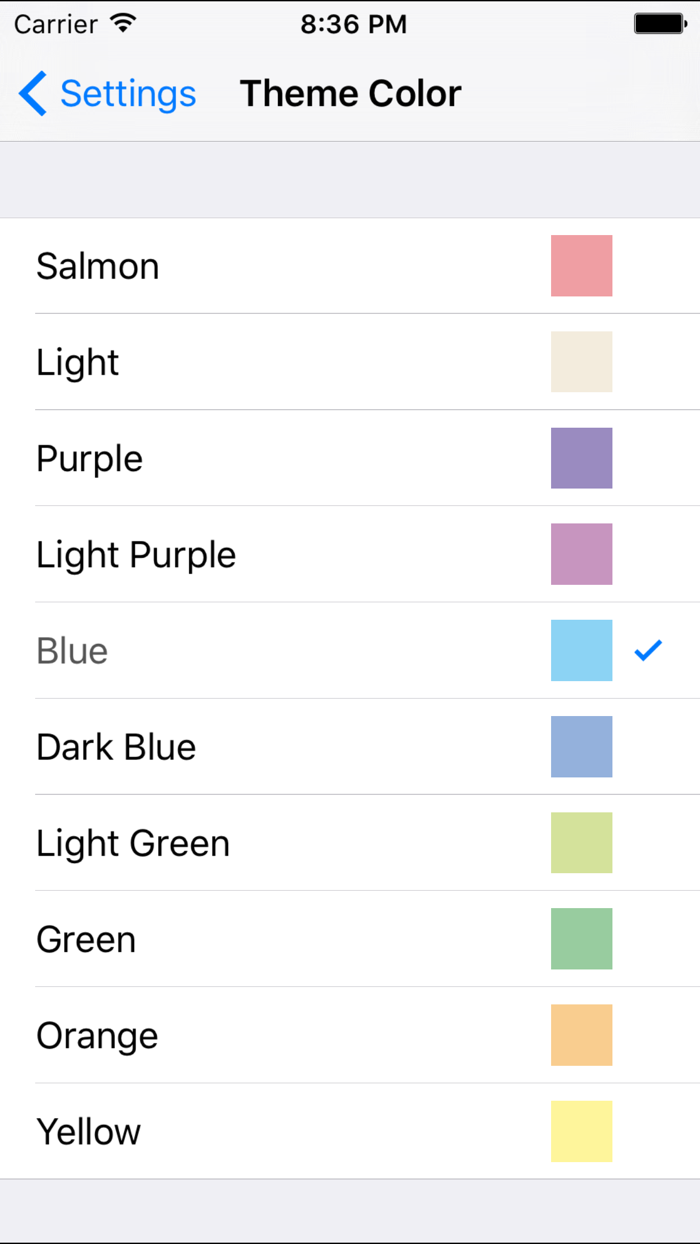700x1244 pixels.
Task: Click the checkmark next to Blue
Action: (x=648, y=650)
